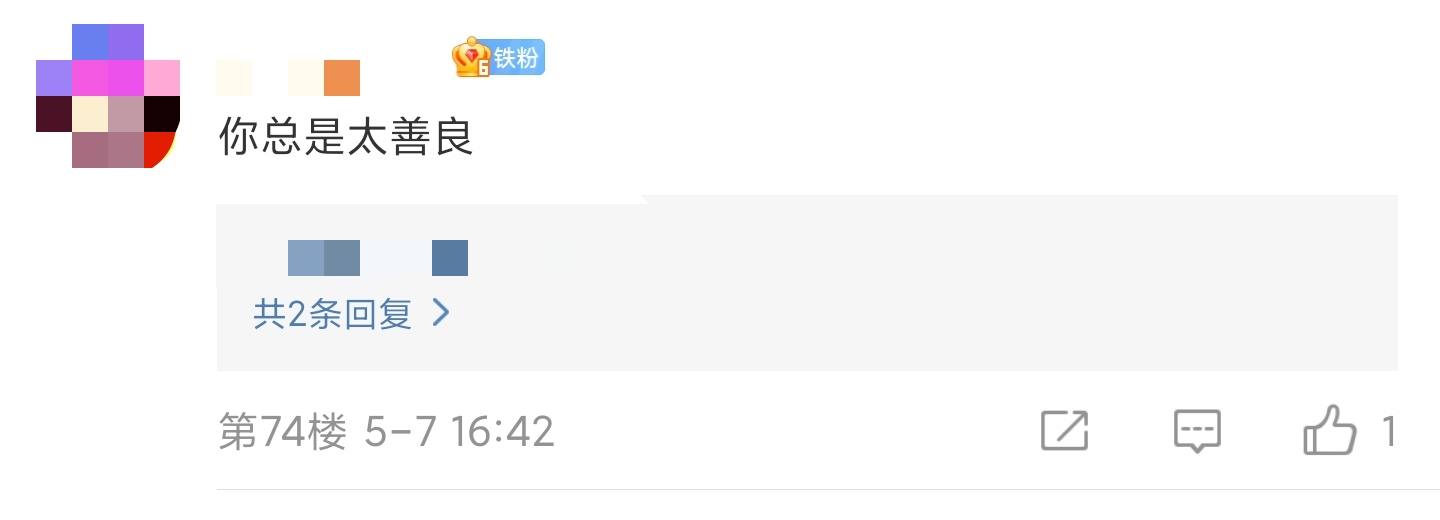
Task: Tap the commenter's username above the comment
Action: click(x=288, y=78)
